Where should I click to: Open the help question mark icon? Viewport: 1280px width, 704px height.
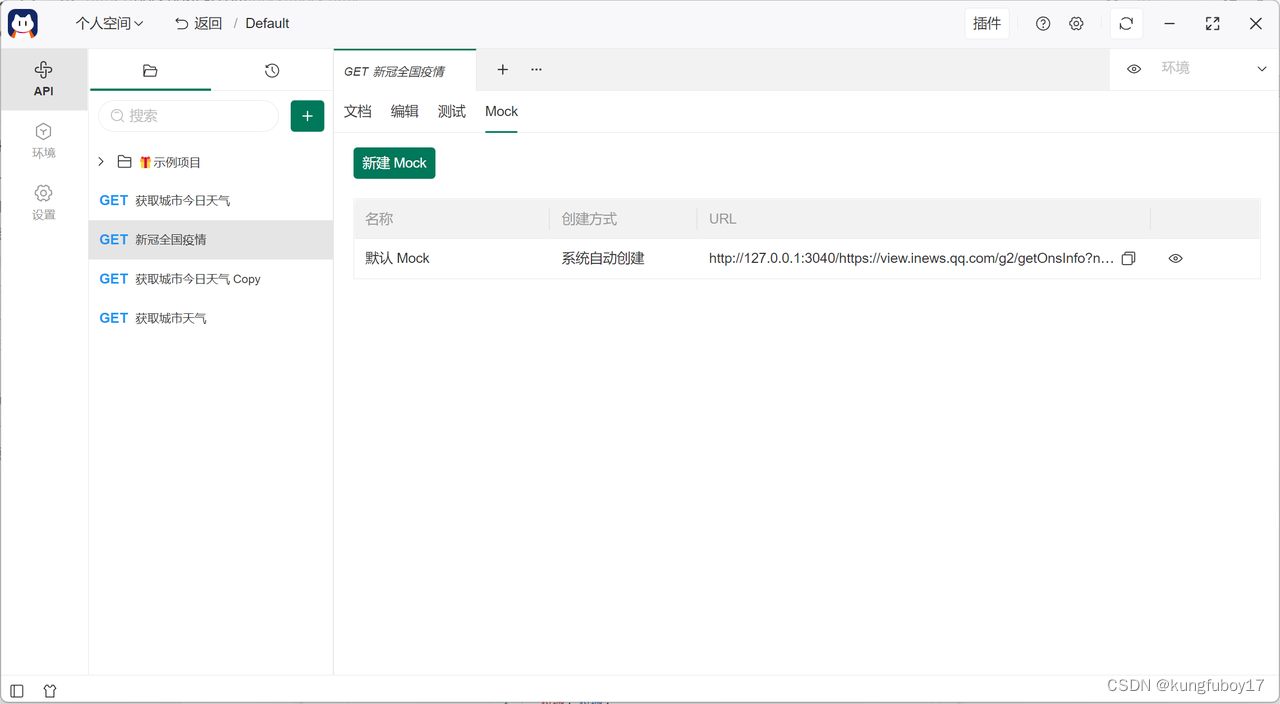1043,24
